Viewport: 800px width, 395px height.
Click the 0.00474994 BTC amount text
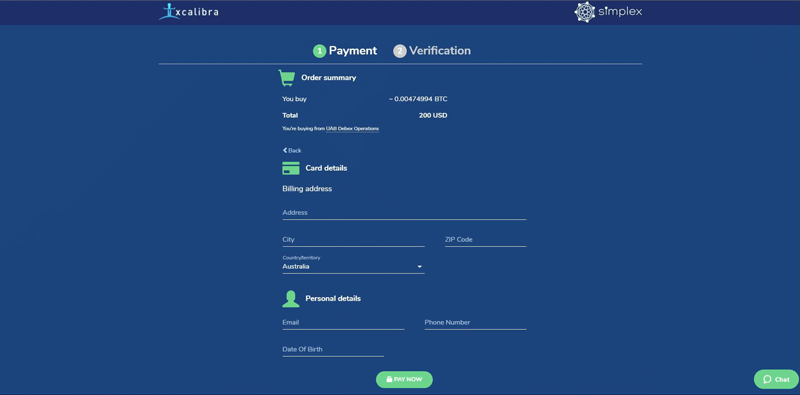[418, 99]
